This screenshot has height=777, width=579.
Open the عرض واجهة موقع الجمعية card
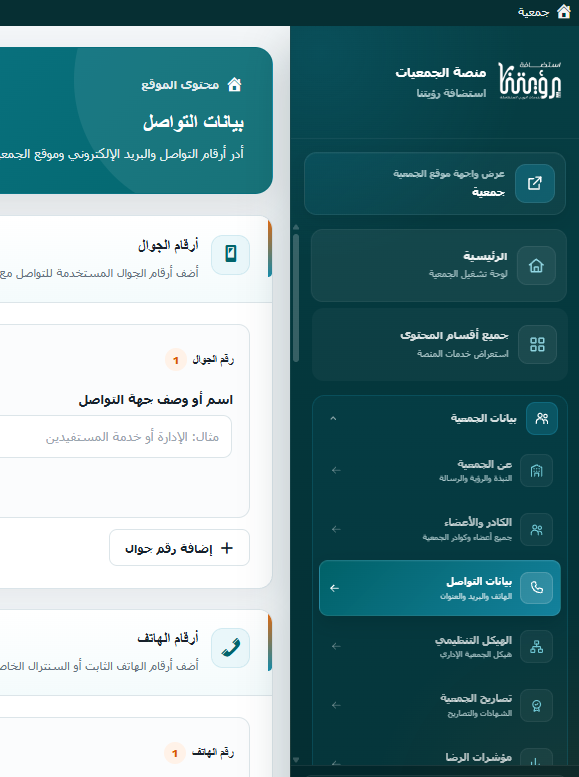pyautogui.click(x=435, y=183)
